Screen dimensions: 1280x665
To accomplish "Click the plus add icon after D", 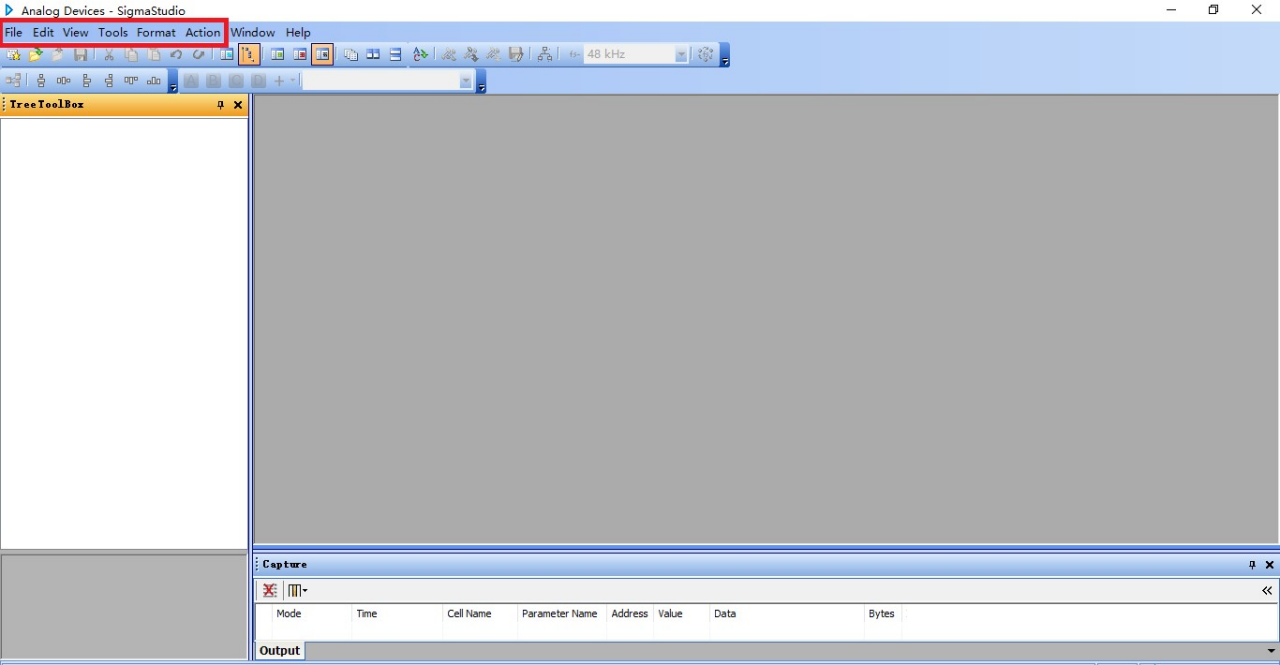I will (x=280, y=81).
